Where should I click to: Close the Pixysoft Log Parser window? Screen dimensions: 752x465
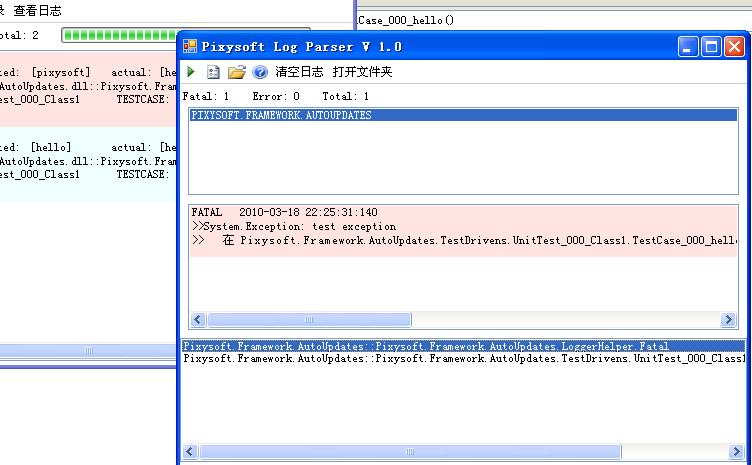(x=734, y=47)
